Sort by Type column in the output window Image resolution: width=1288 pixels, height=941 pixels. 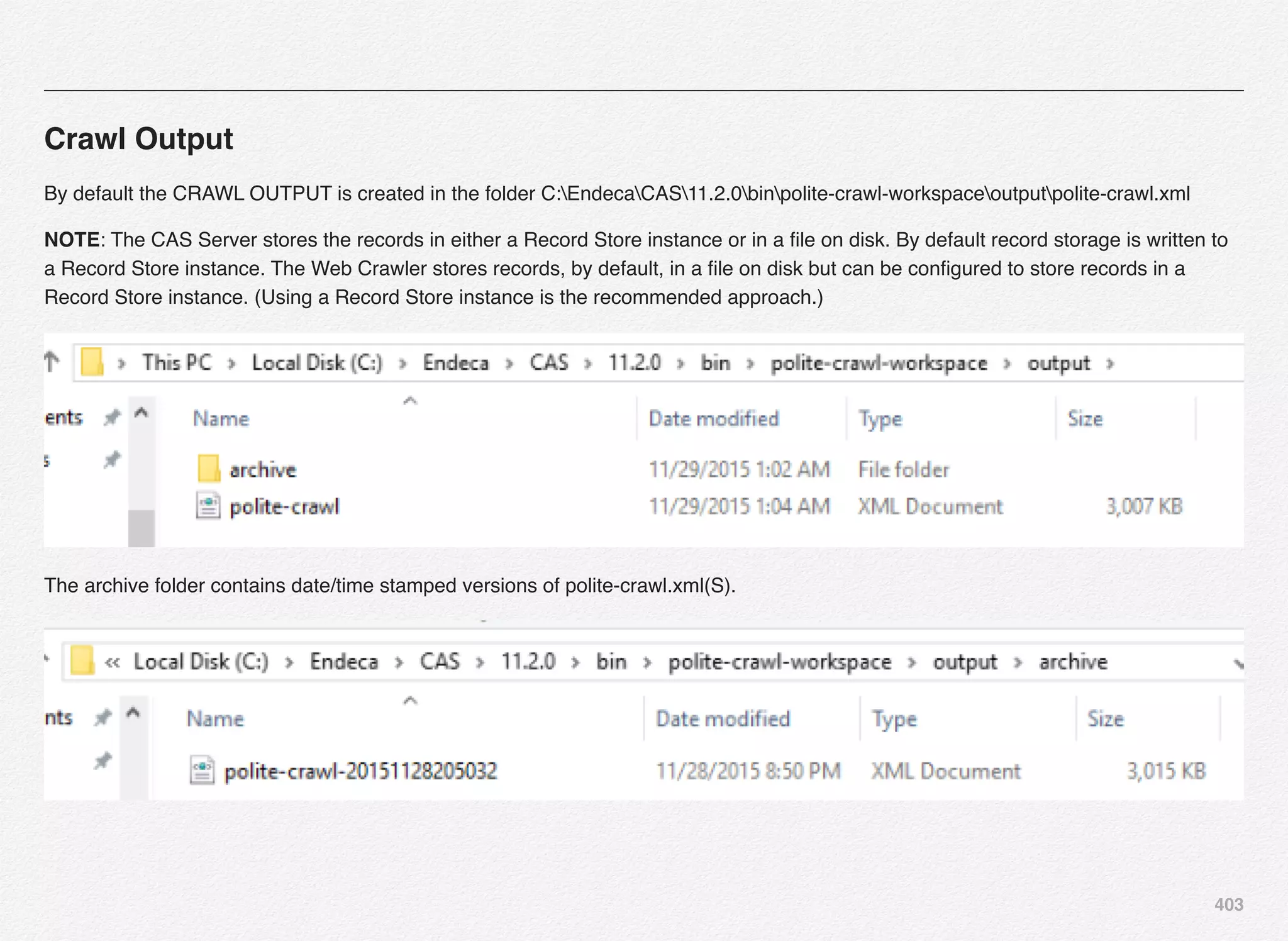[880, 419]
